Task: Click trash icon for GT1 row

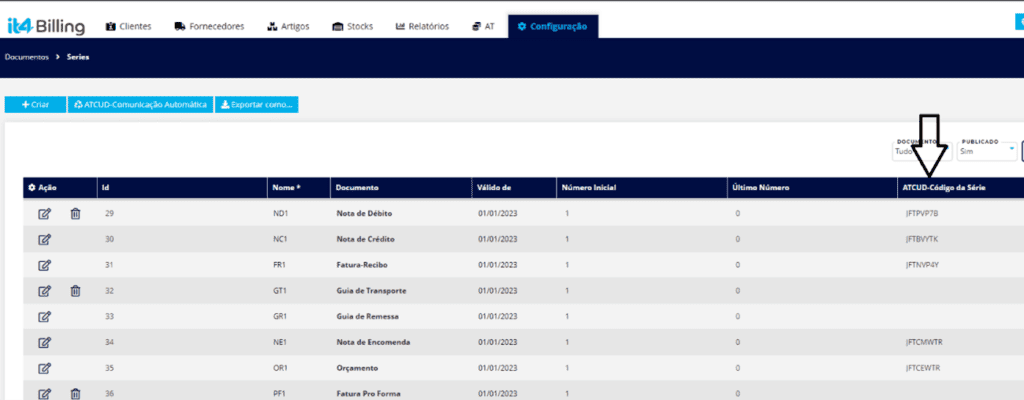Action: pos(75,291)
